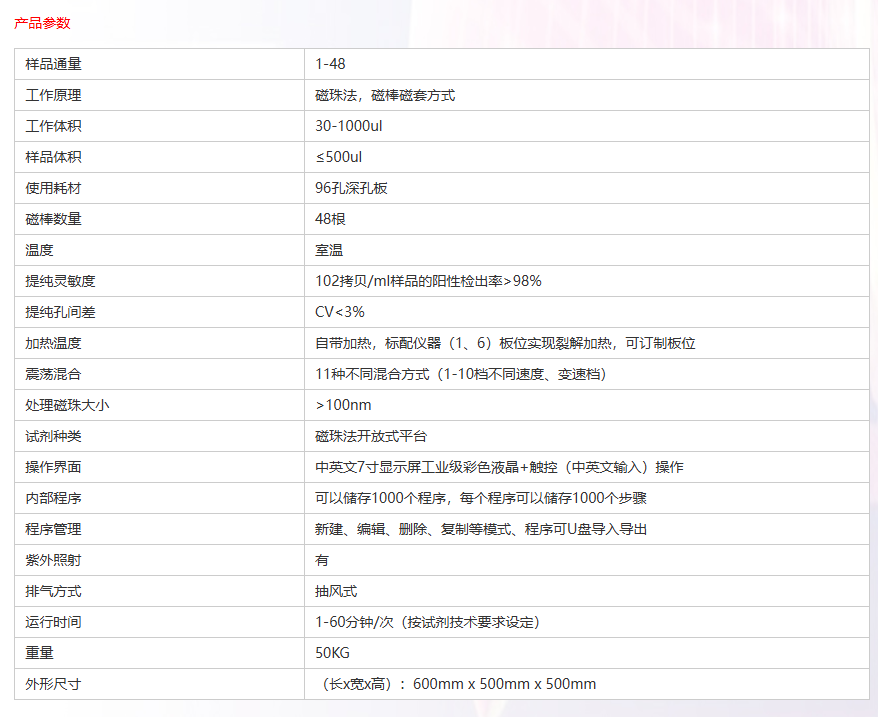
Task: Click the 磁棒数量 row label
Action: point(53,219)
